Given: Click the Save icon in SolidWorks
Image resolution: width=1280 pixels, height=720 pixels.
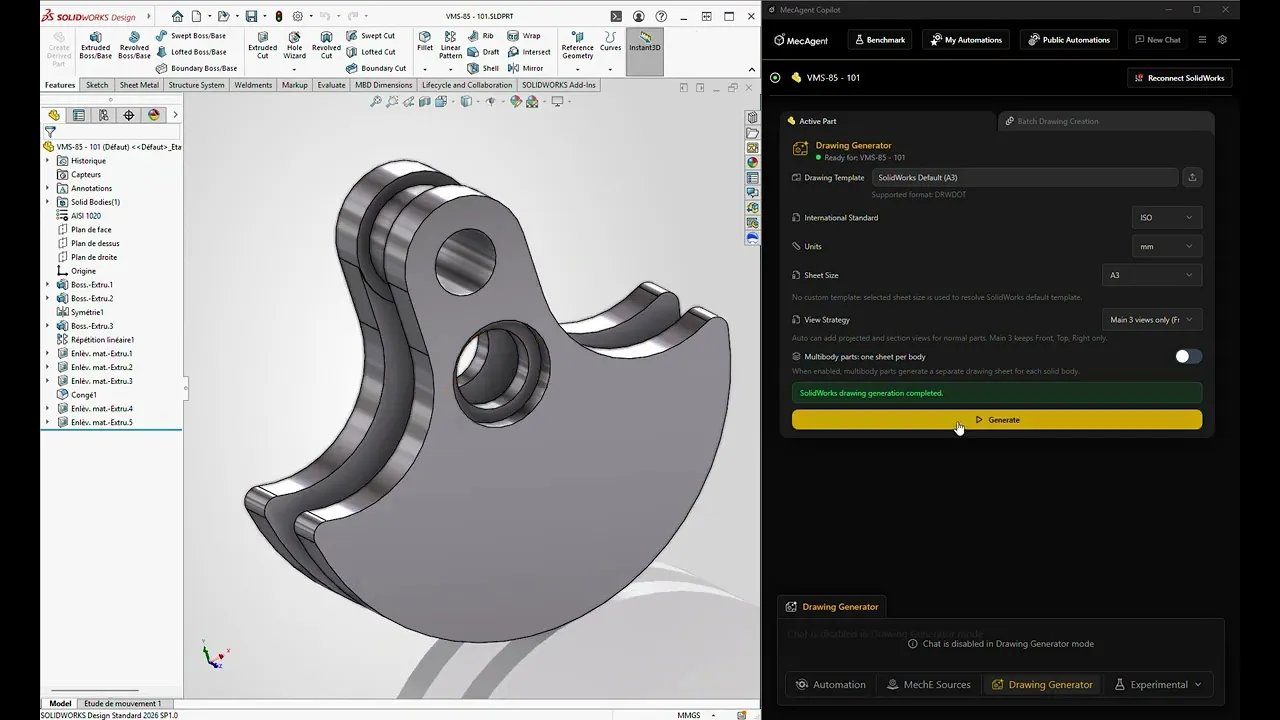Looking at the screenshot, I should [251, 16].
